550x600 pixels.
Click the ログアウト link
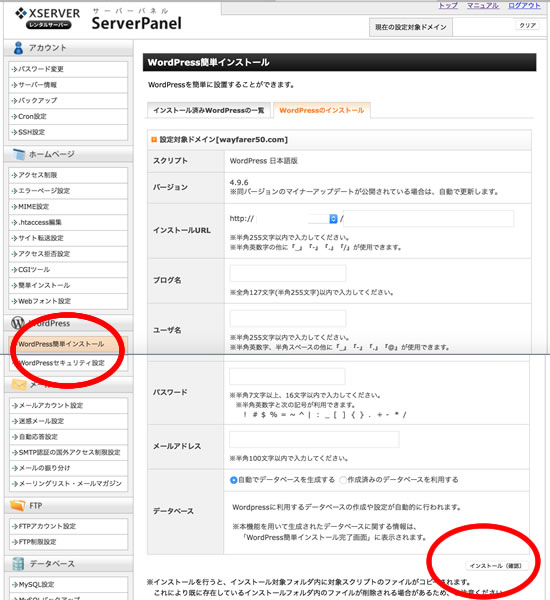tap(524, 5)
